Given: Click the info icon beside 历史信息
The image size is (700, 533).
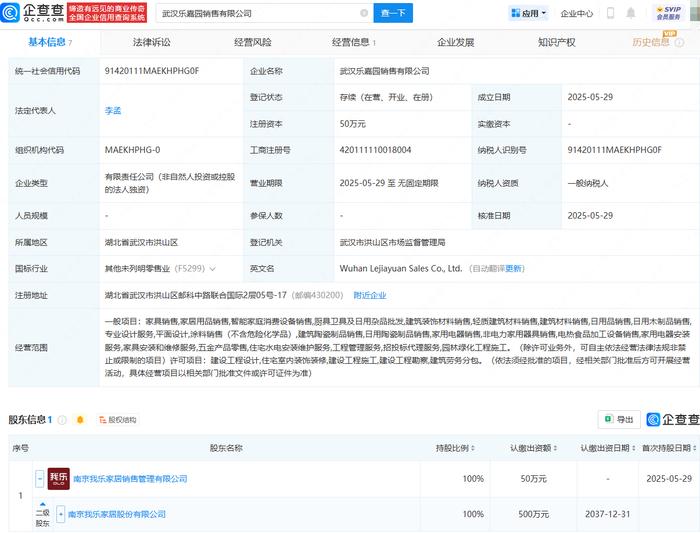Looking at the screenshot, I should click(x=679, y=42).
